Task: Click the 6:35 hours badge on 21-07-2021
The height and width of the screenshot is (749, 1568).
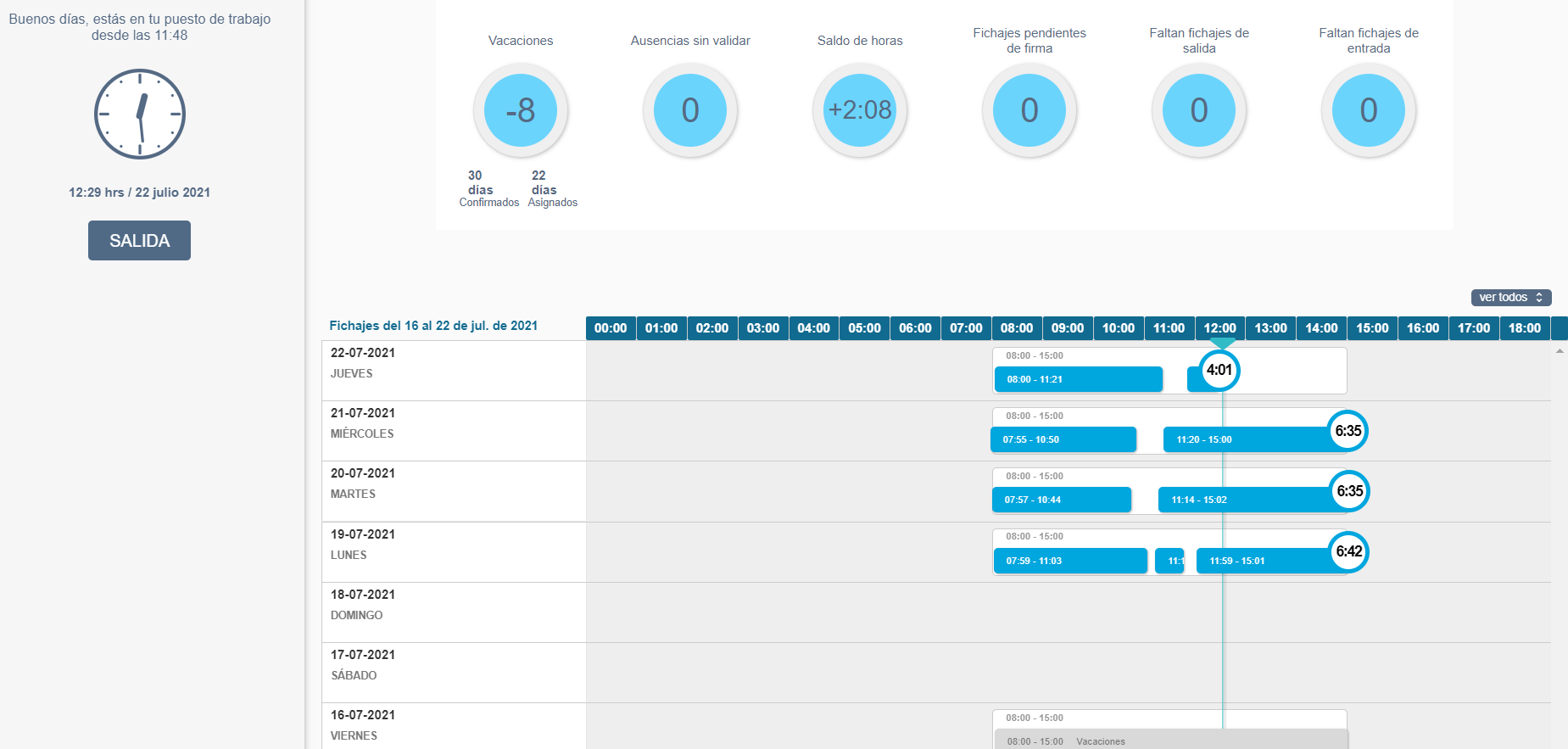Action: (1348, 431)
